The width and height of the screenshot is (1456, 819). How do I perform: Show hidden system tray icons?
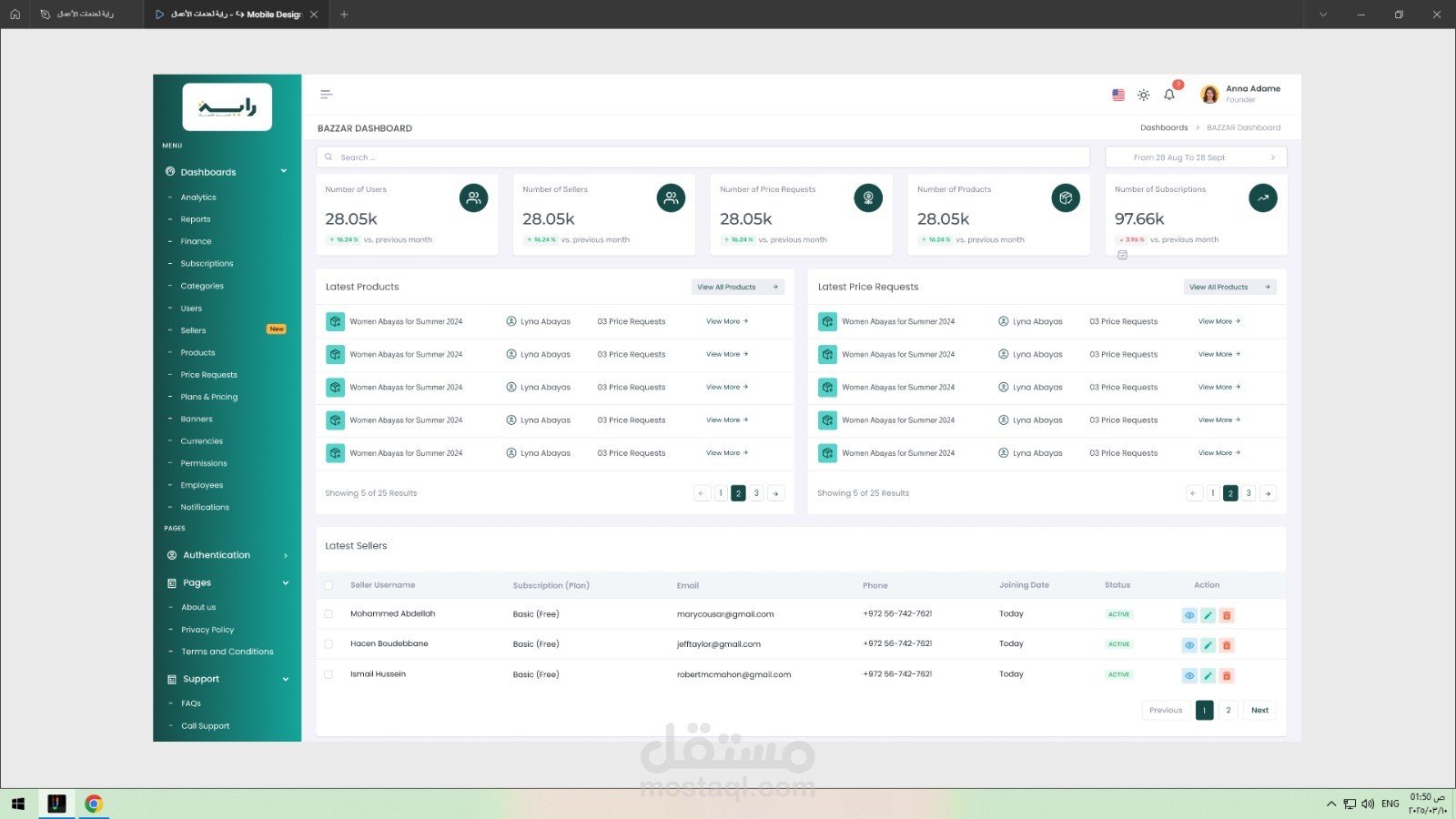pos(1331,804)
